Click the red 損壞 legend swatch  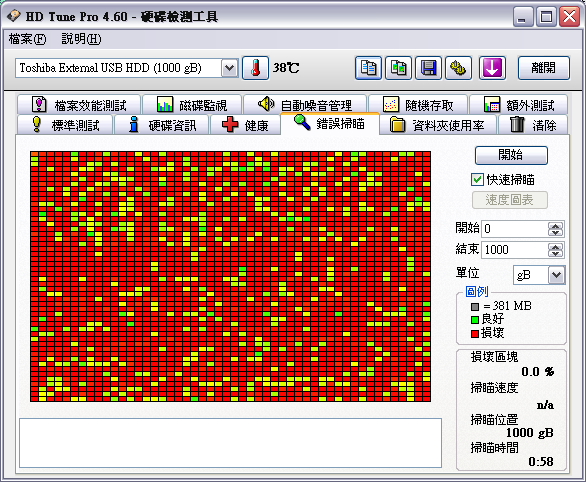coord(475,334)
